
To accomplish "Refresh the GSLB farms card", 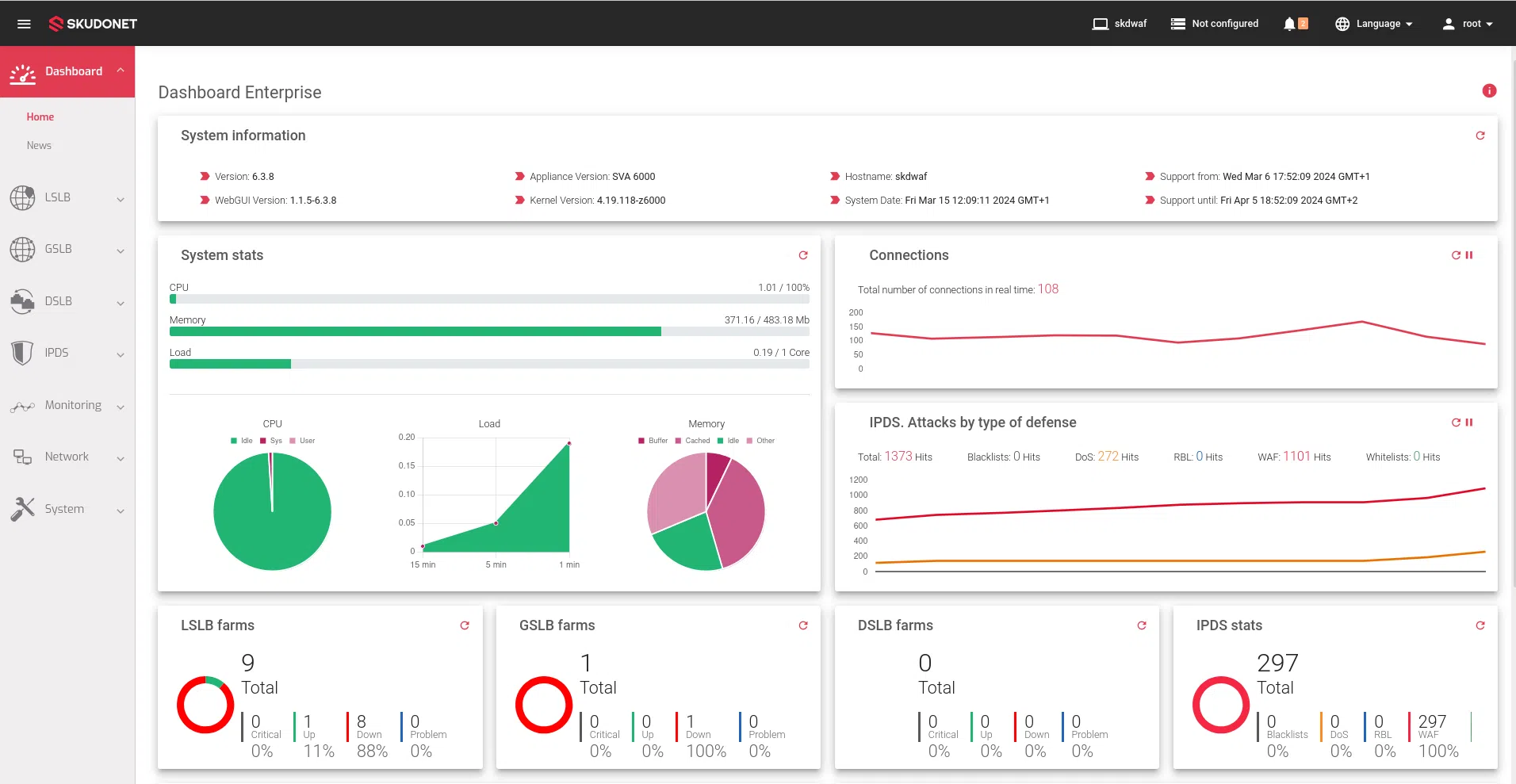I will [802, 625].
